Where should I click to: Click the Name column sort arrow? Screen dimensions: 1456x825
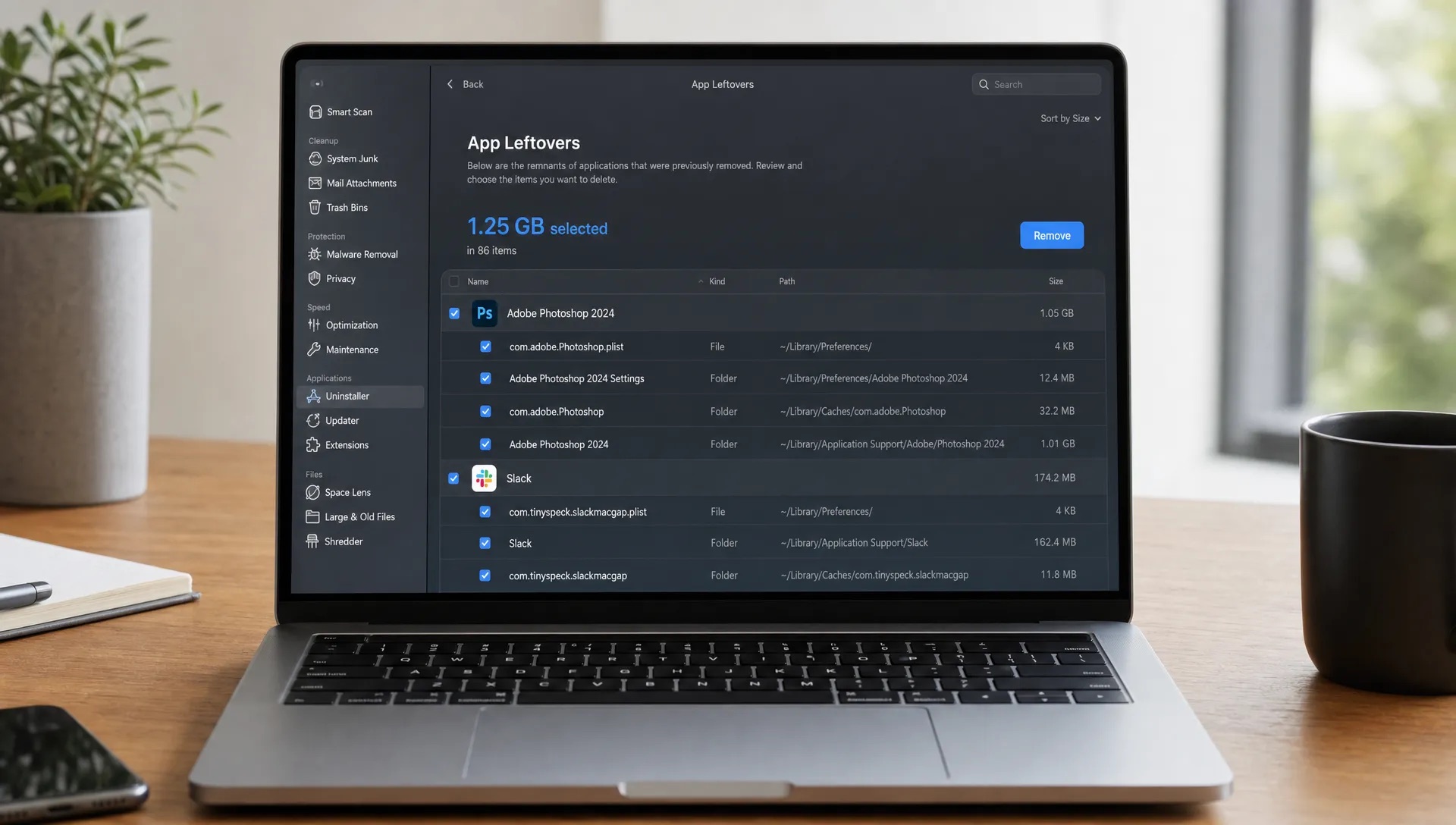click(701, 281)
